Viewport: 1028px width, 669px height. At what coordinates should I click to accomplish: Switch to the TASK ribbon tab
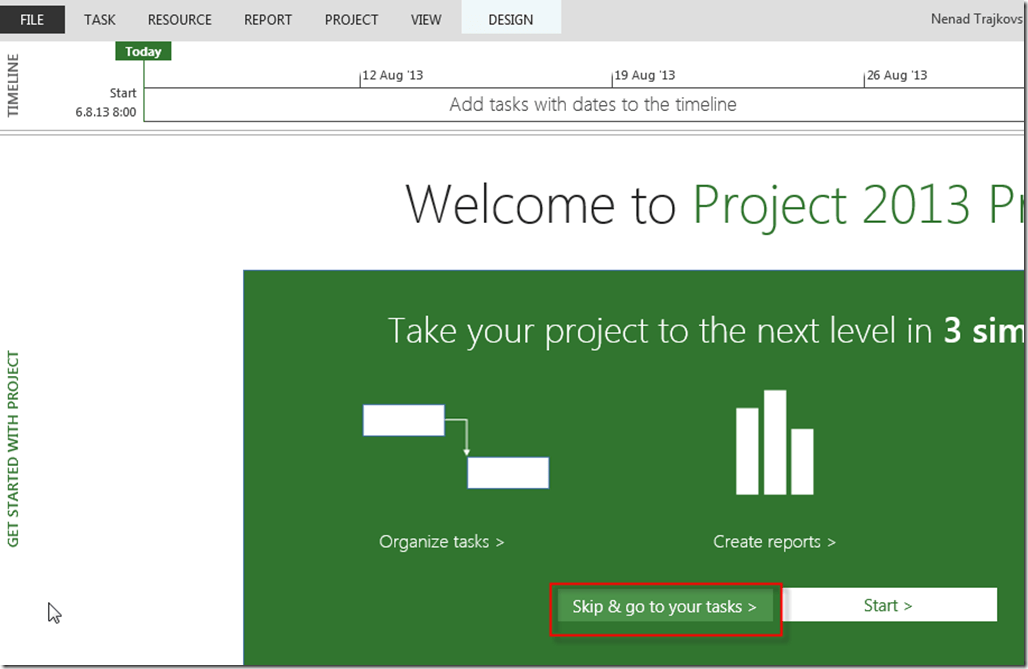100,19
